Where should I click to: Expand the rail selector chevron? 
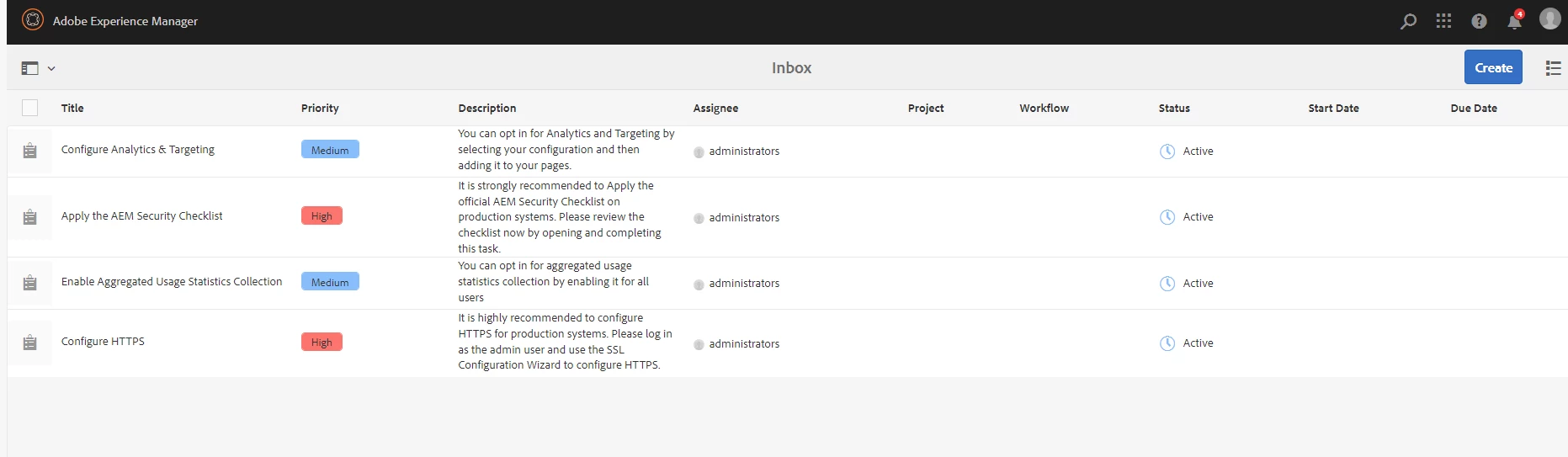(x=51, y=69)
